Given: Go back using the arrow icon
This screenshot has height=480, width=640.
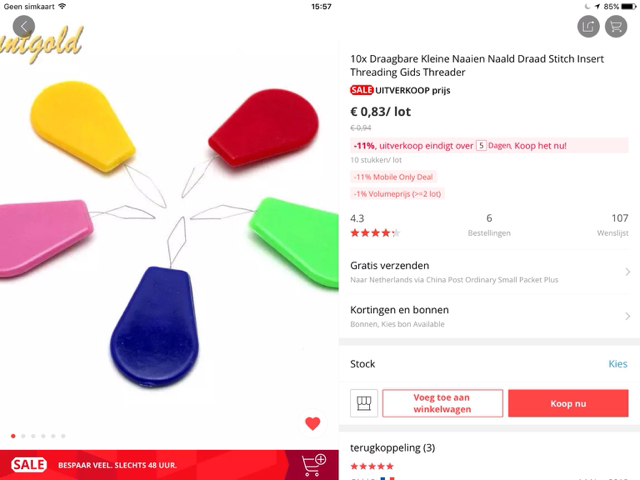Looking at the screenshot, I should pos(24,27).
